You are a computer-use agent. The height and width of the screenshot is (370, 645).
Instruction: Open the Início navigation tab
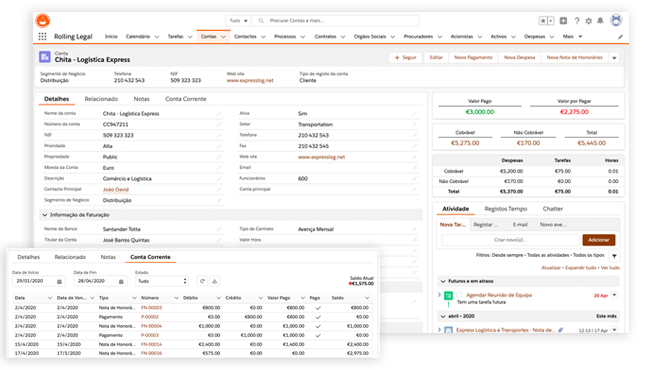click(111, 37)
